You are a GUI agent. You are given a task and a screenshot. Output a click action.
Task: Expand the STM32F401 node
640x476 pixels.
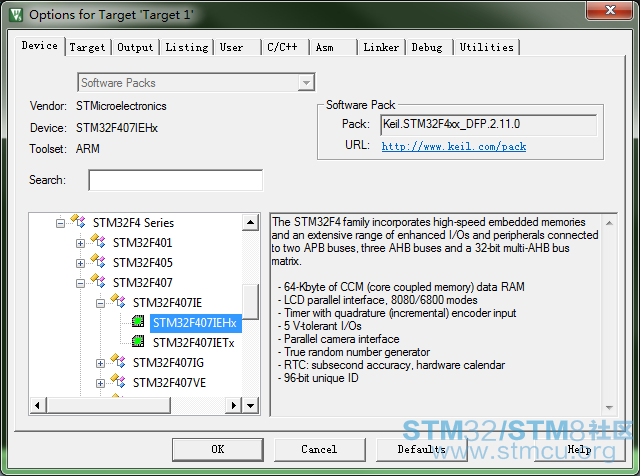pyautogui.click(x=80, y=243)
